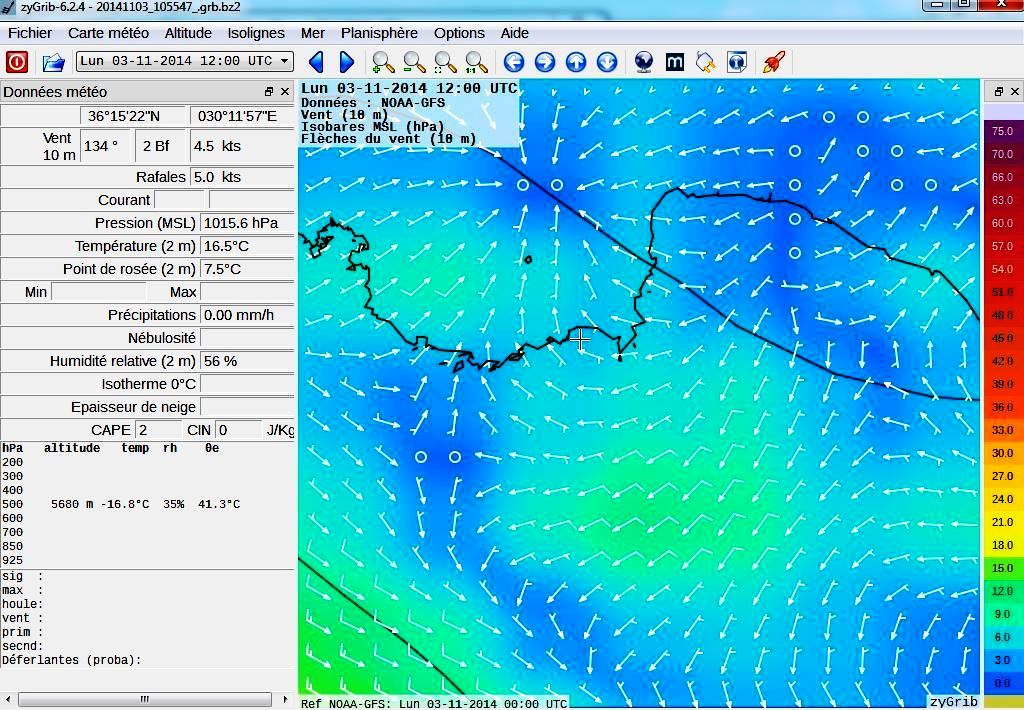1024x710 pixels.
Task: Open a GRIB file with folder icon
Action: click(x=54, y=62)
